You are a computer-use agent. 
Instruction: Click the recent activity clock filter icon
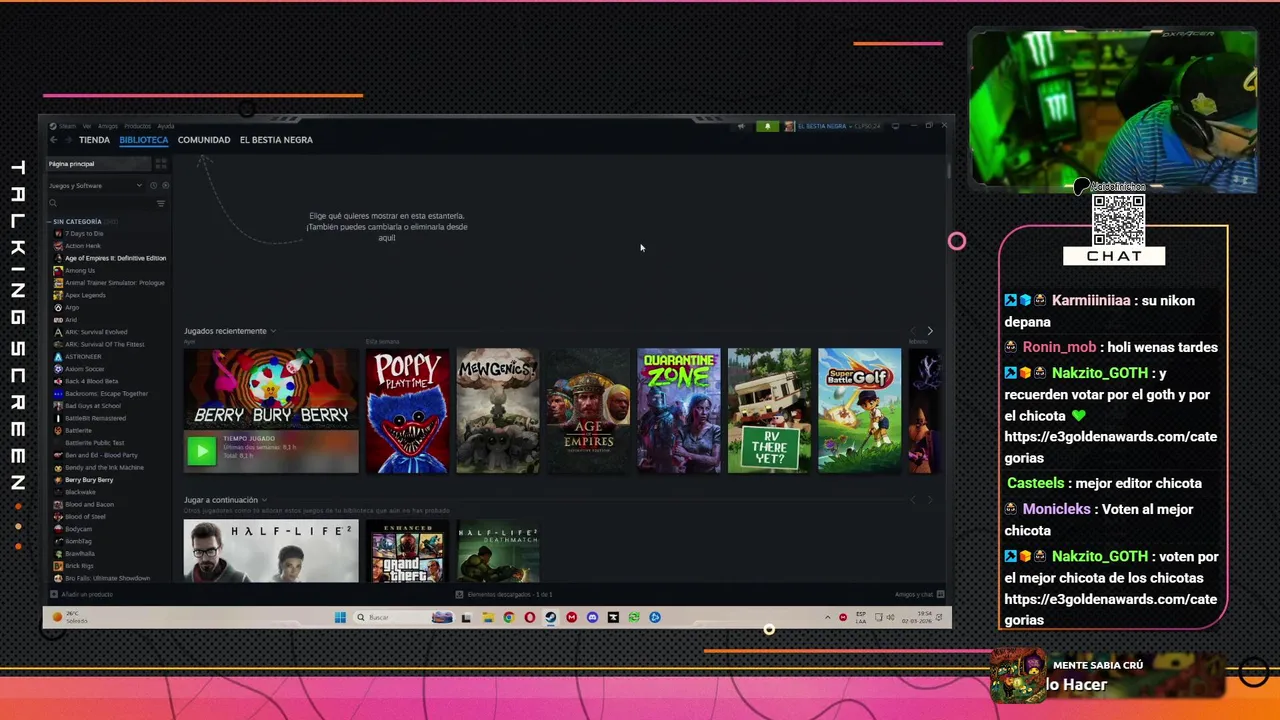pyautogui.click(x=153, y=186)
